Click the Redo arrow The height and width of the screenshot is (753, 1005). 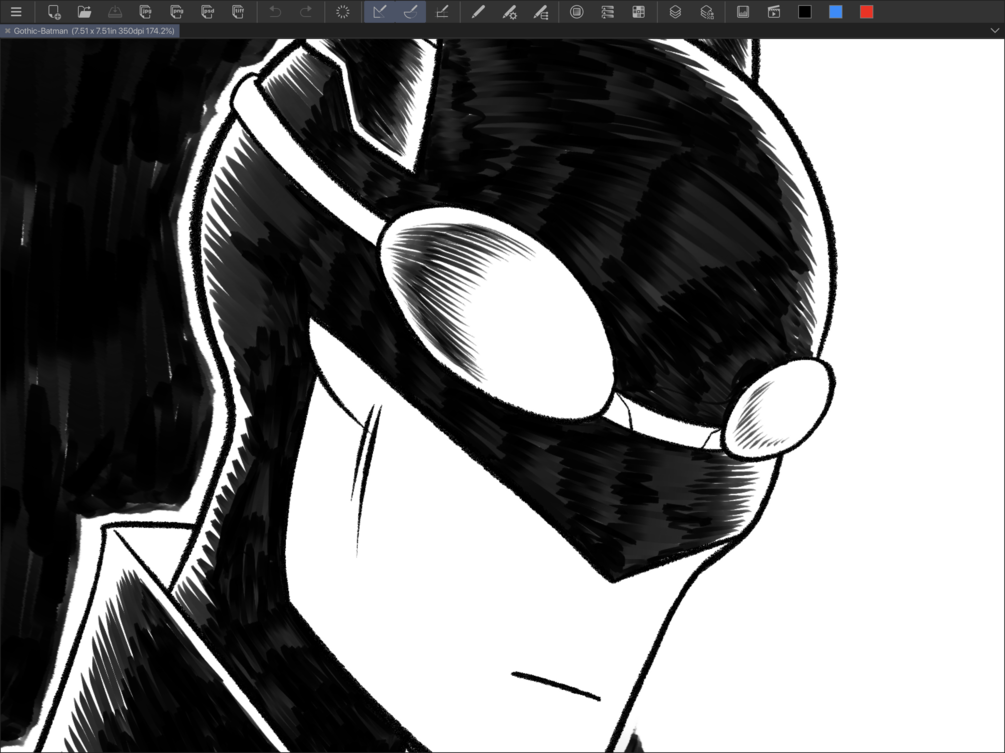pos(306,12)
